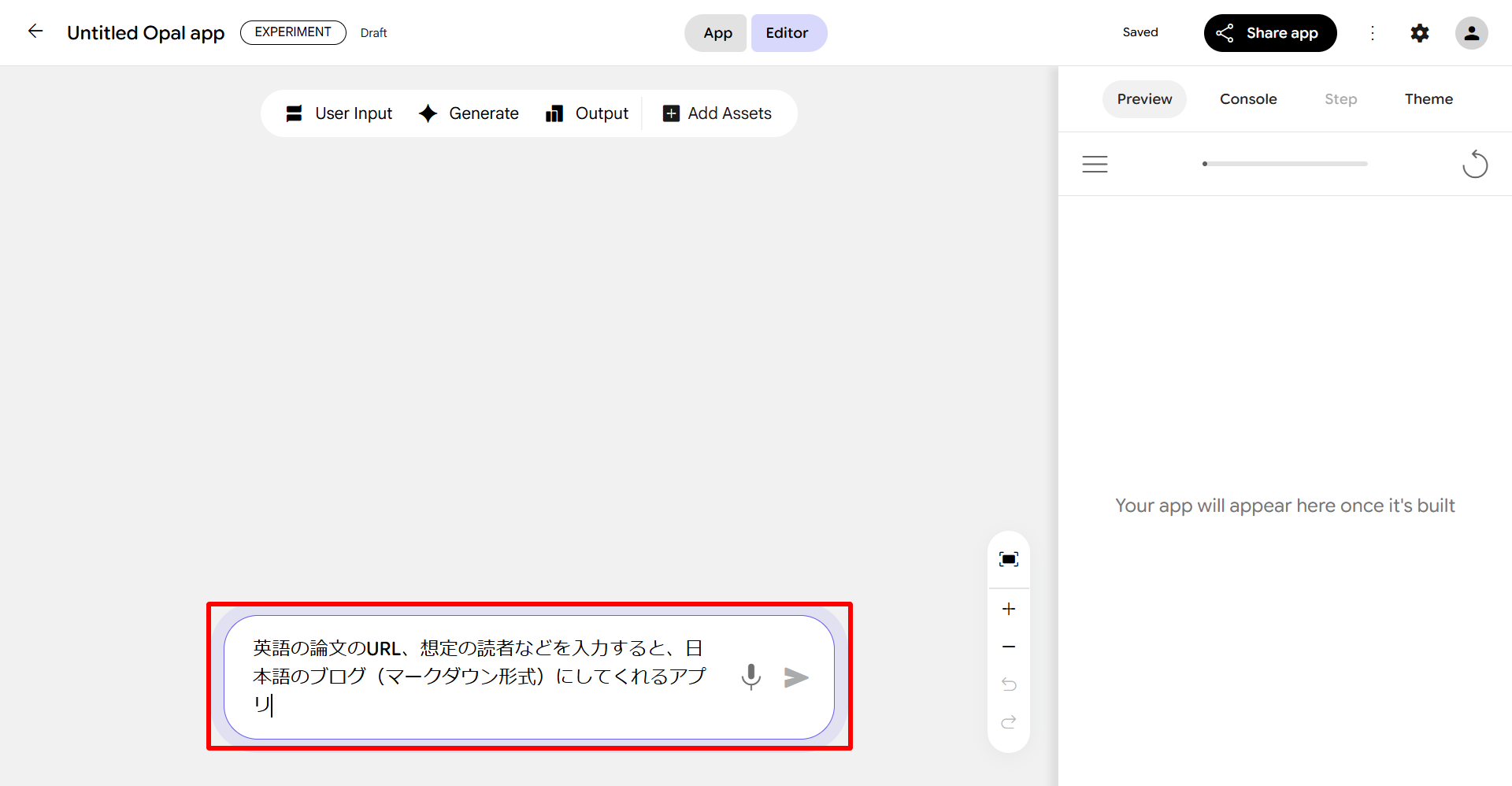Switch to the App view toggle
Image resolution: width=1512 pixels, height=786 pixels.
(x=717, y=33)
